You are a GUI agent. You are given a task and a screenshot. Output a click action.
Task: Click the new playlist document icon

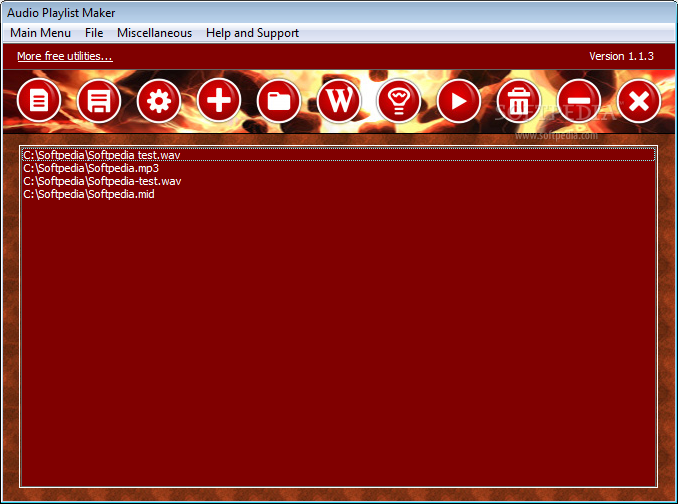[x=39, y=101]
